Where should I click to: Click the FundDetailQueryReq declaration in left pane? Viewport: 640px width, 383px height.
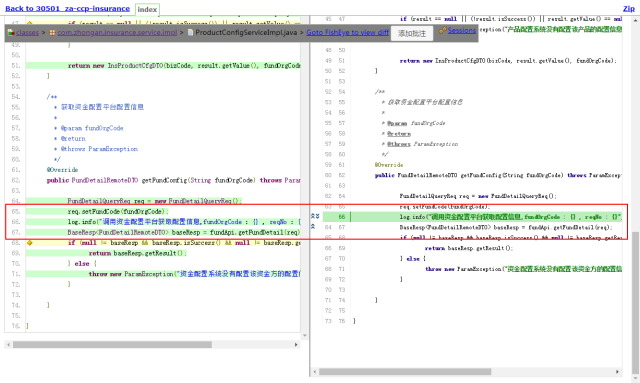155,201
